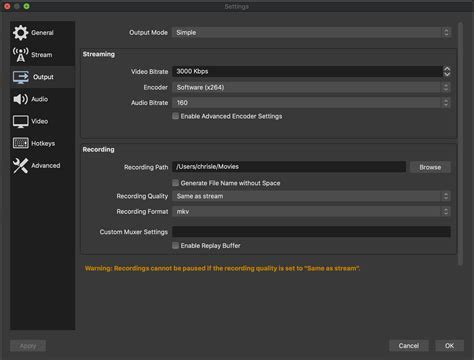This screenshot has height=360, width=474.
Task: Click the Streaming section heading
Action: 99,54
